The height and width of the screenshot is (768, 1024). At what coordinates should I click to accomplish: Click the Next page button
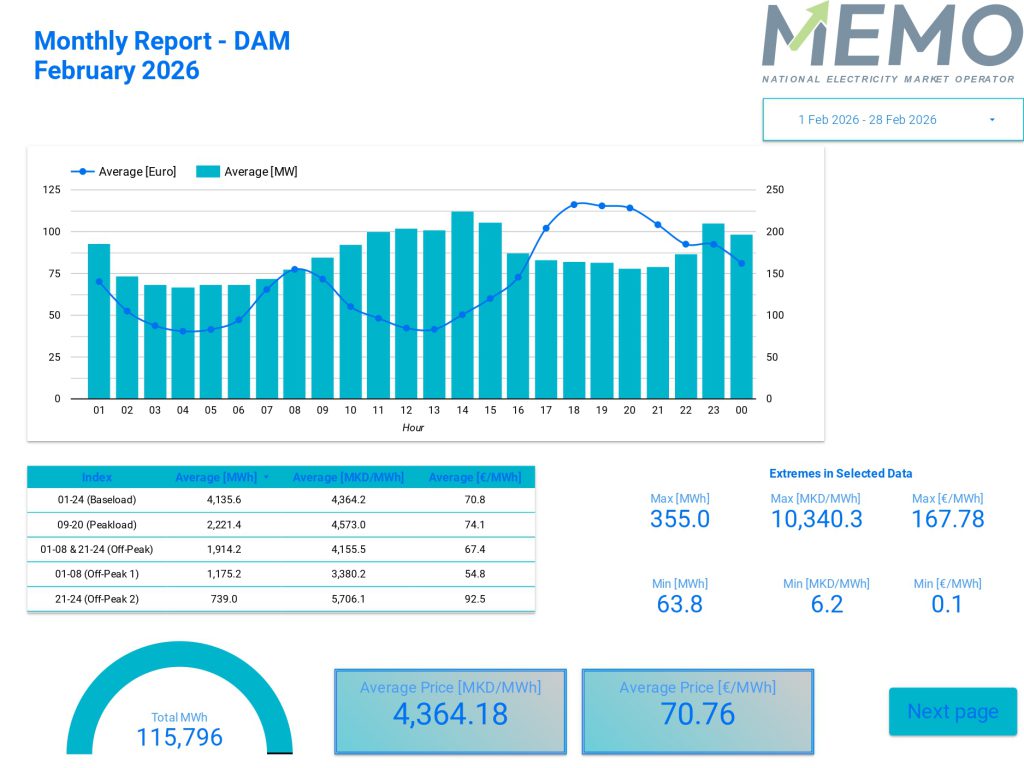click(952, 711)
